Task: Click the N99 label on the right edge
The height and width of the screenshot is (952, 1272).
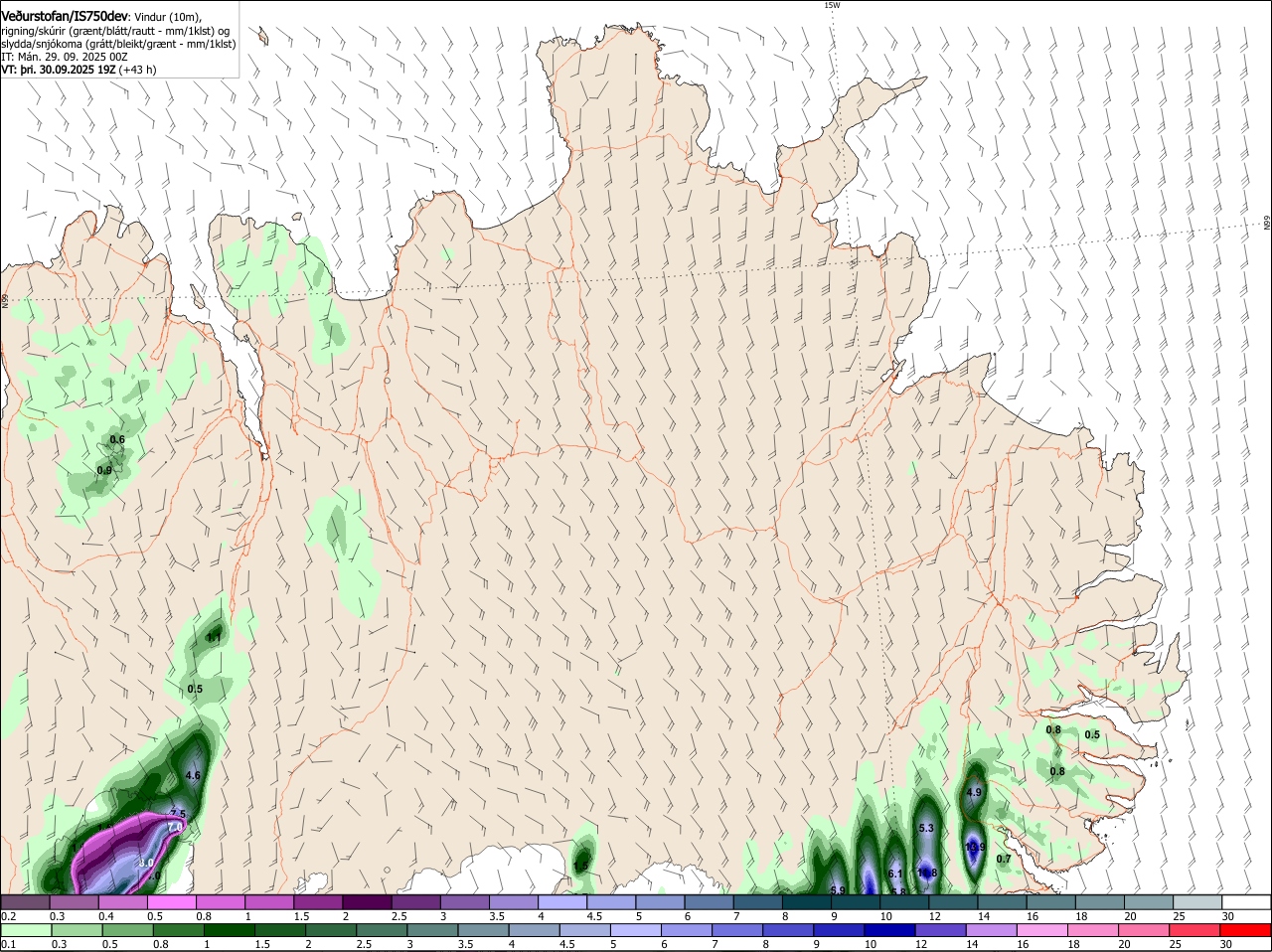Action: click(1267, 224)
